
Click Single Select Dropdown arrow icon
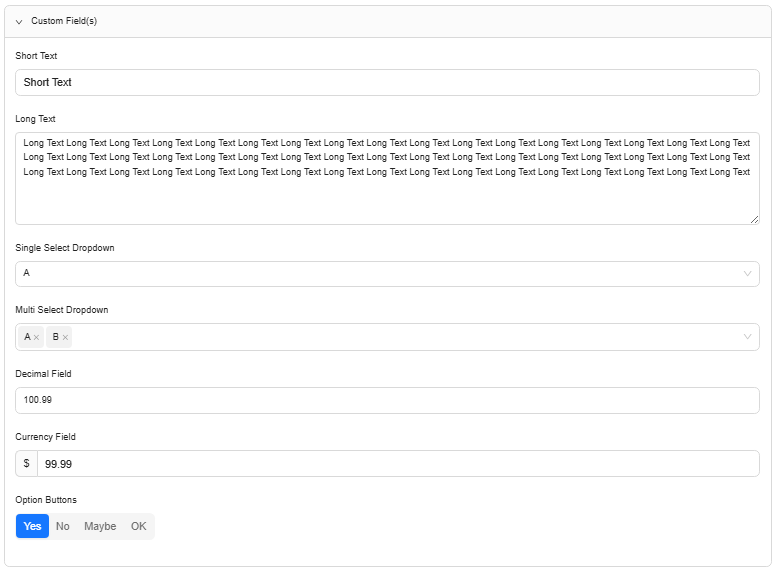(x=747, y=273)
